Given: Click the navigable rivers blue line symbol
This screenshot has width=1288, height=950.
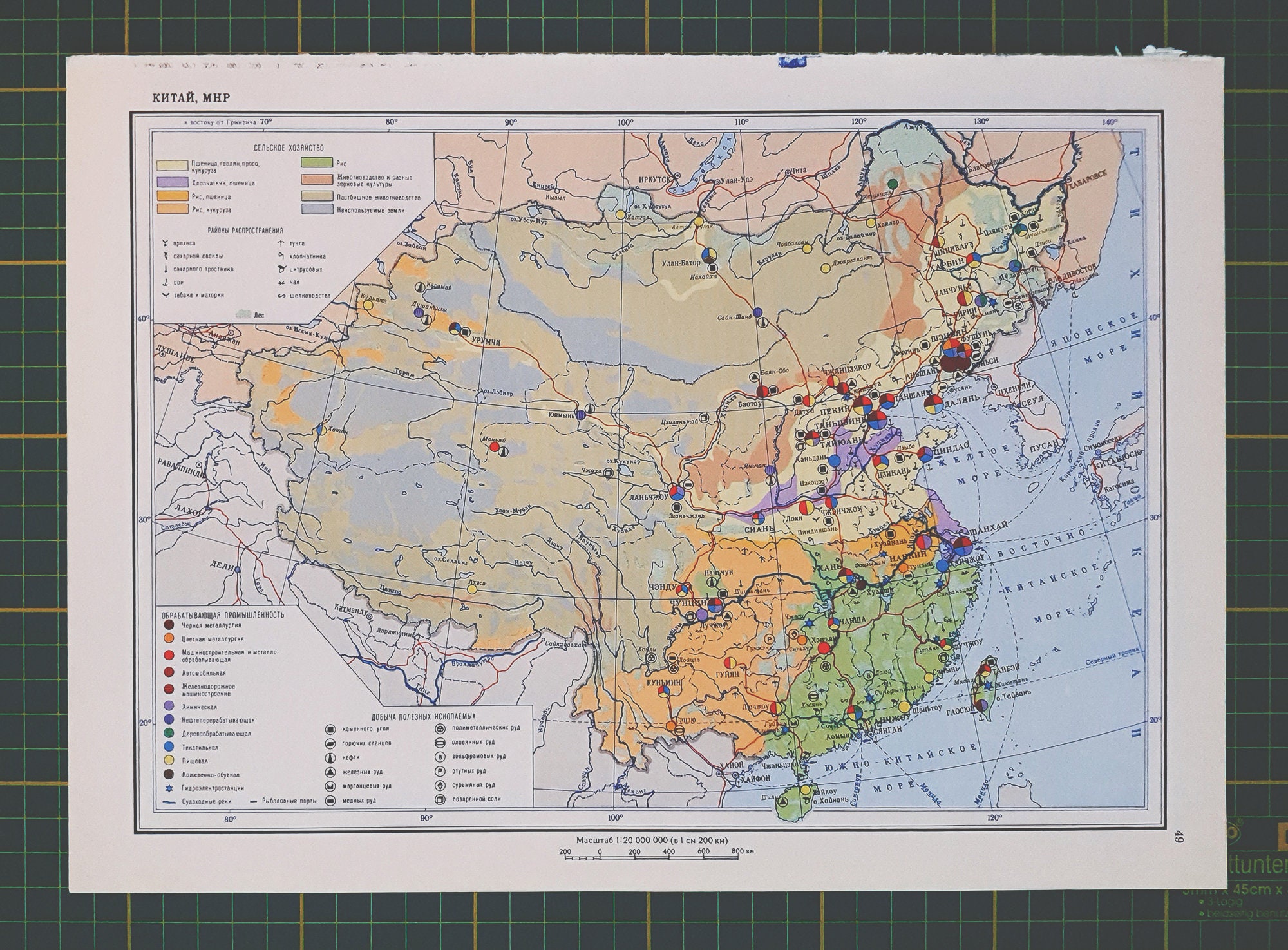Looking at the screenshot, I should [x=169, y=802].
